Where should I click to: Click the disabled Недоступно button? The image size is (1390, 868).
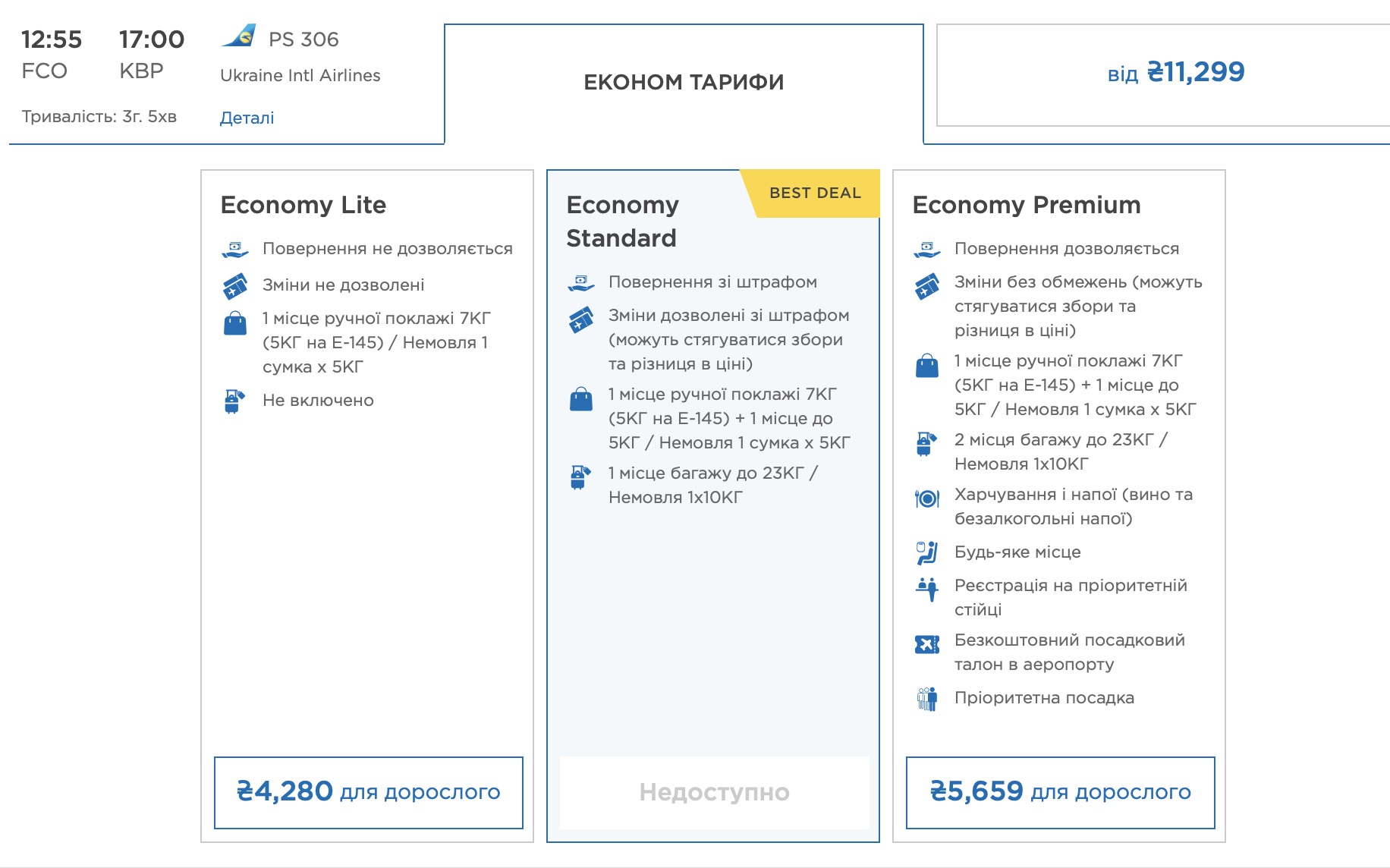(x=714, y=792)
